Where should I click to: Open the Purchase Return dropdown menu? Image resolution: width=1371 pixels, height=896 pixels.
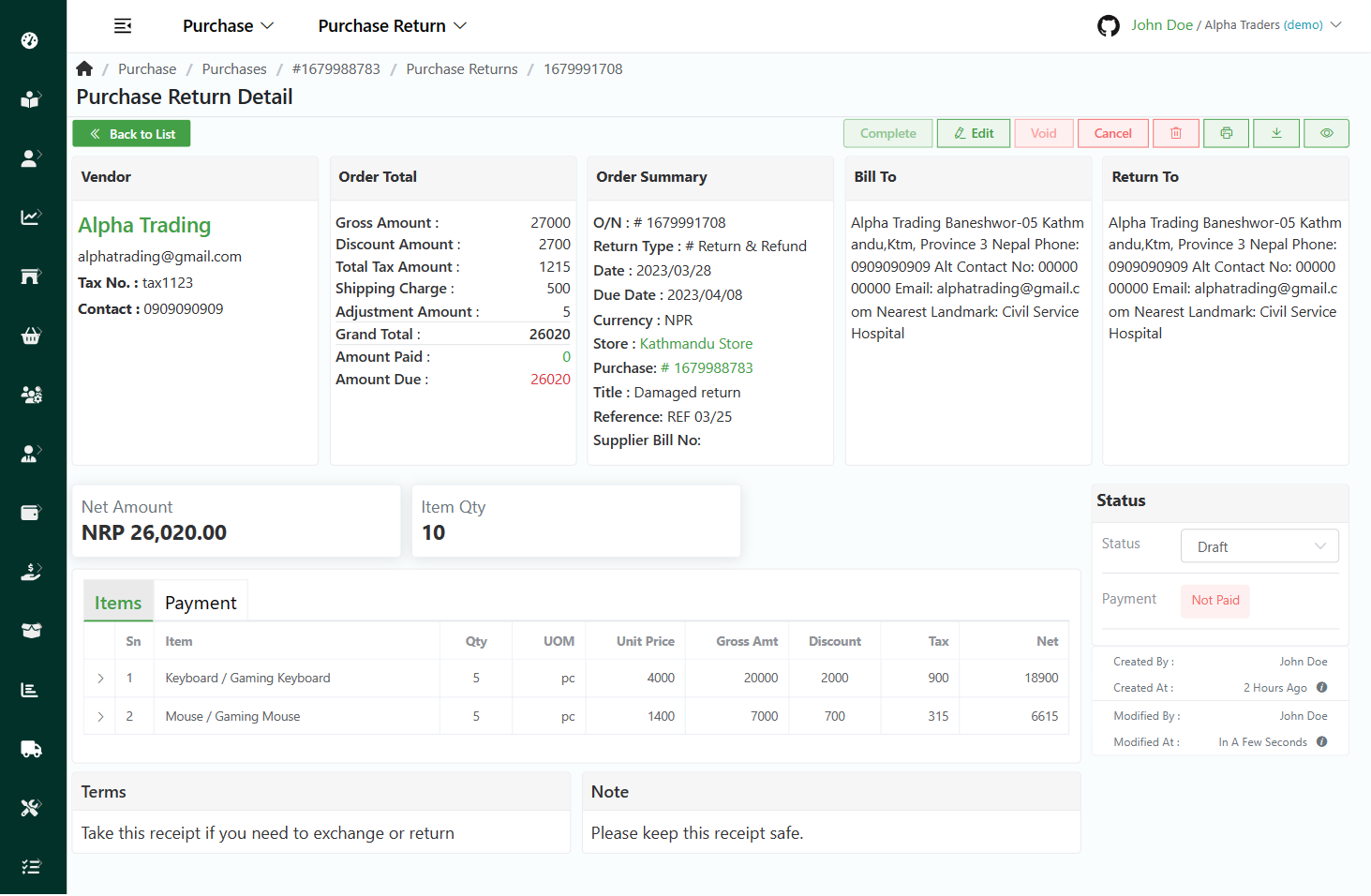click(392, 26)
